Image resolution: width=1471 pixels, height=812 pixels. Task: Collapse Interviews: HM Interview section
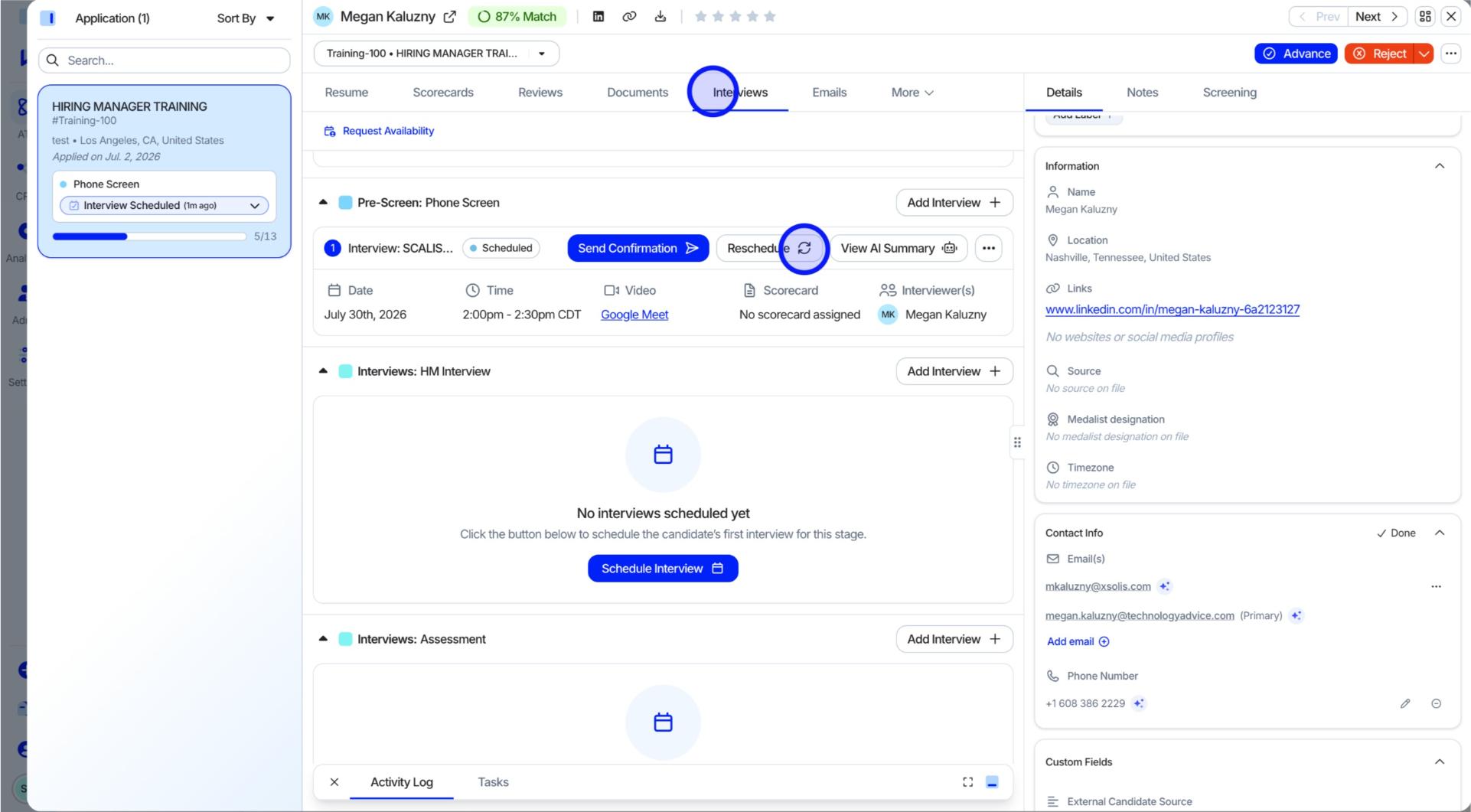click(x=323, y=371)
